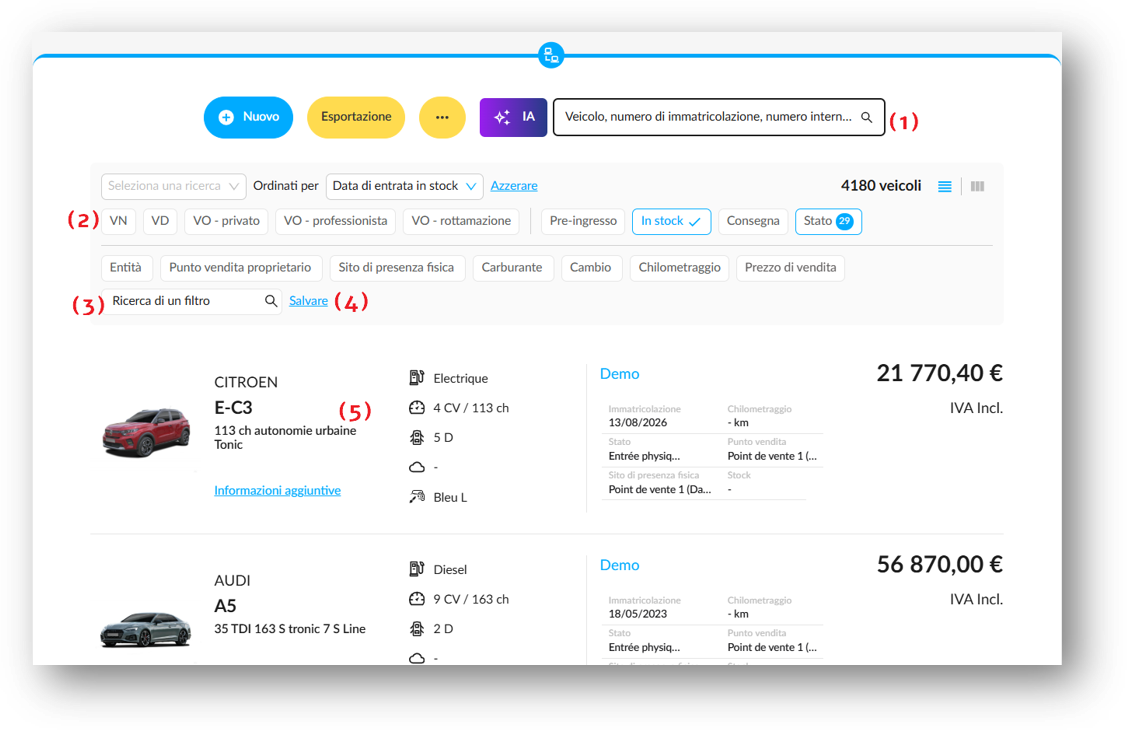Open the IA sparkle assistant button
The width and height of the screenshot is (1127, 730).
coord(513,117)
